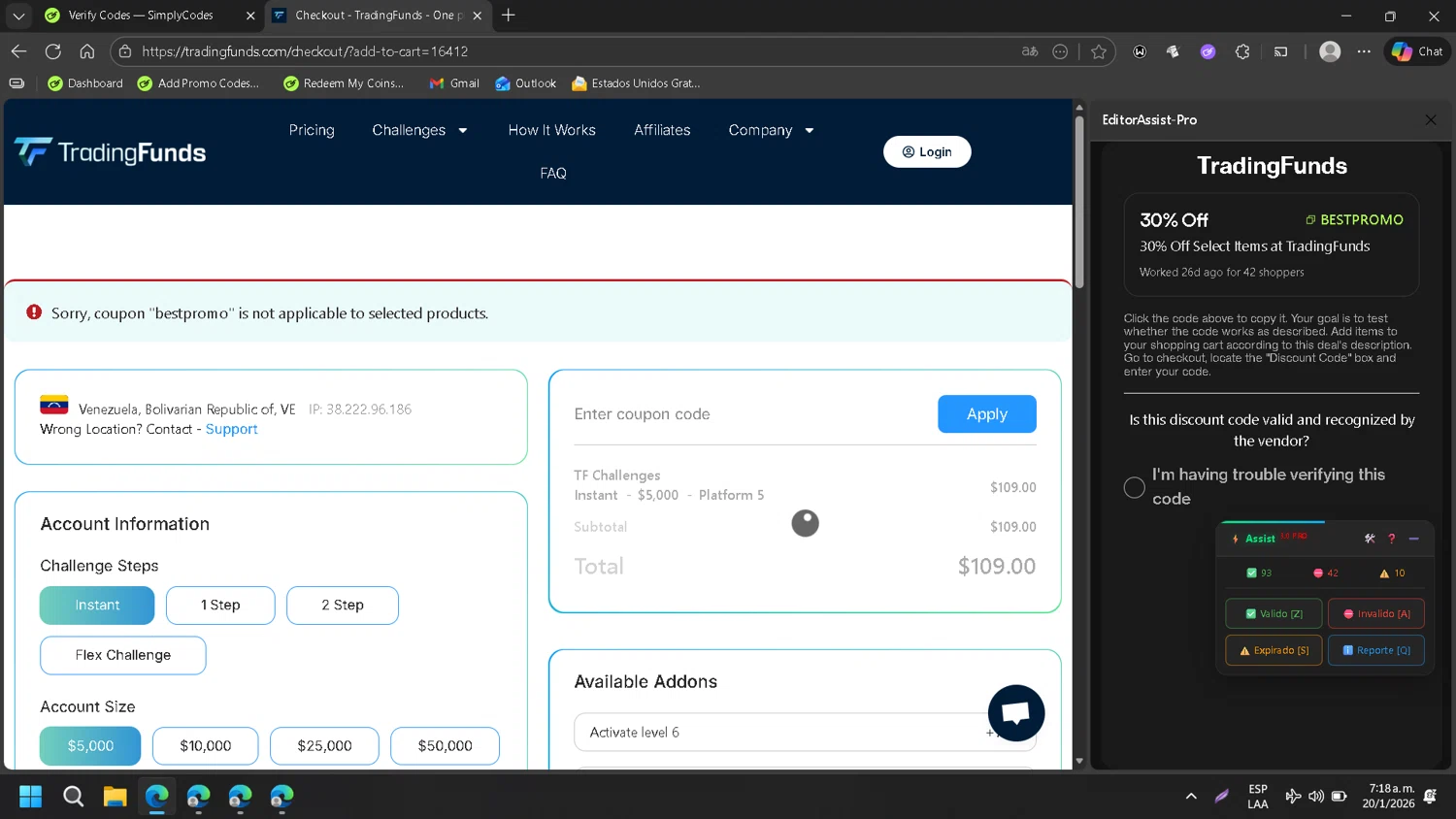This screenshot has height=819, width=1456.
Task: Open the Windows Start menu
Action: coord(31,797)
